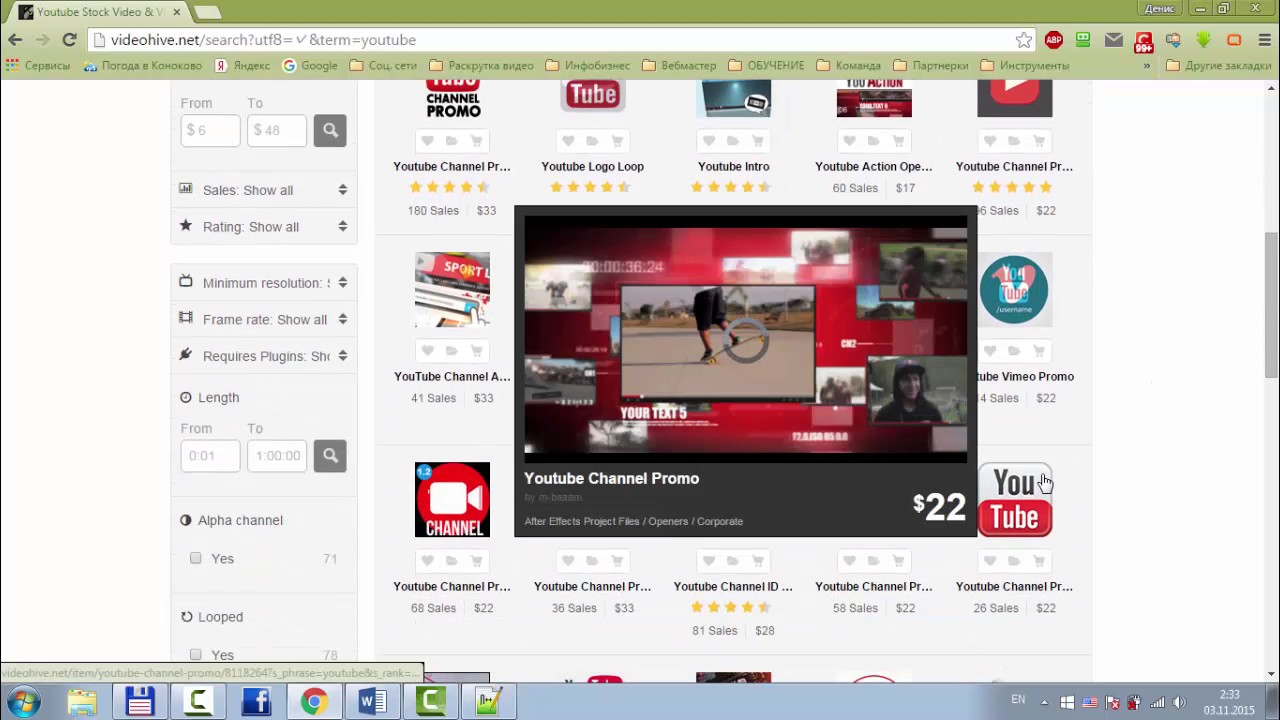The height and width of the screenshot is (720, 1280).
Task: Open the Windows Start menu
Action: click(x=24, y=701)
